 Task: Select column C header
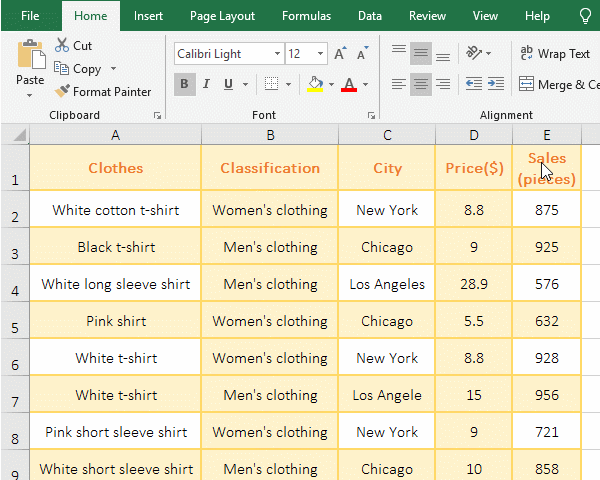coord(387,135)
